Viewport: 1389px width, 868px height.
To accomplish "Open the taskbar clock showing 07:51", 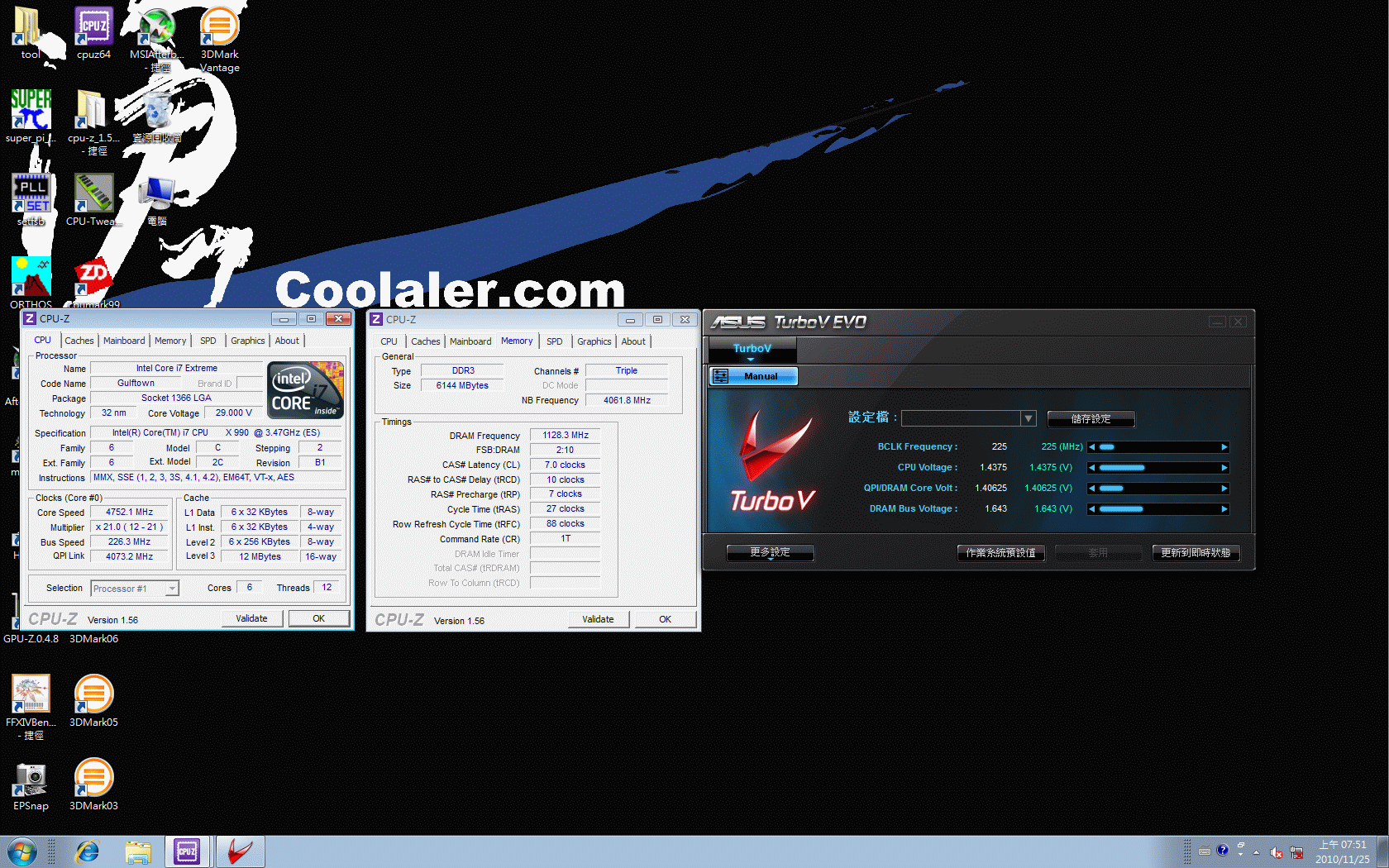I will pyautogui.click(x=1343, y=852).
